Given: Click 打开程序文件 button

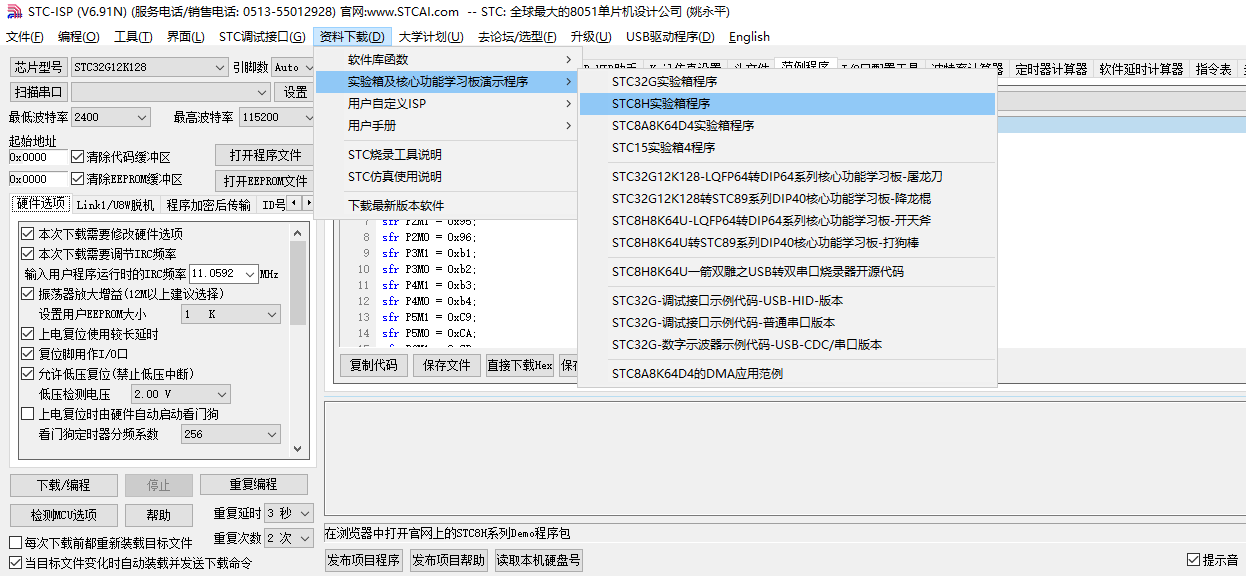Looking at the screenshot, I should coord(265,156).
